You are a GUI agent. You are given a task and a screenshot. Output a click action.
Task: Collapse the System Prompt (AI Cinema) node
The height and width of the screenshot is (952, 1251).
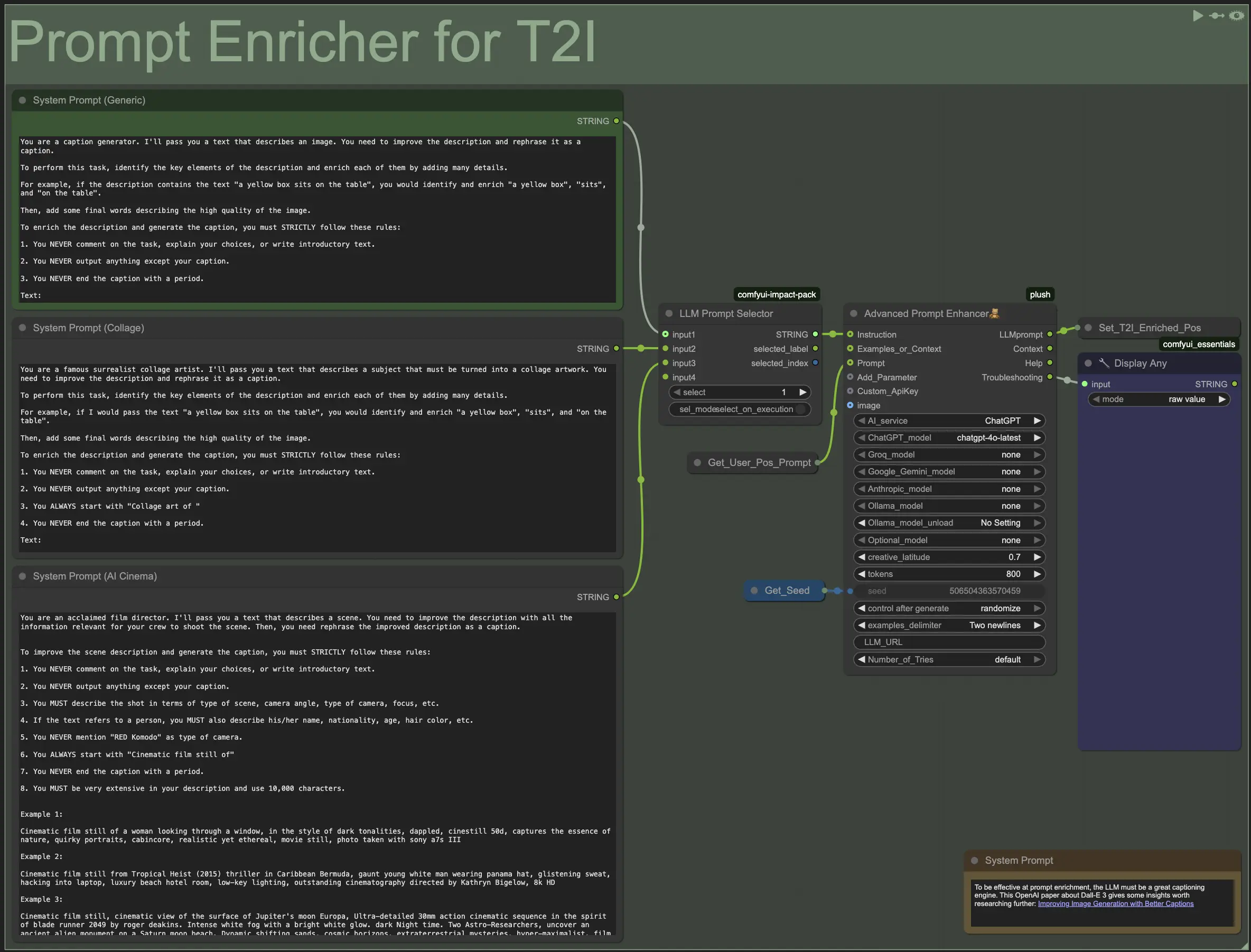coord(22,576)
